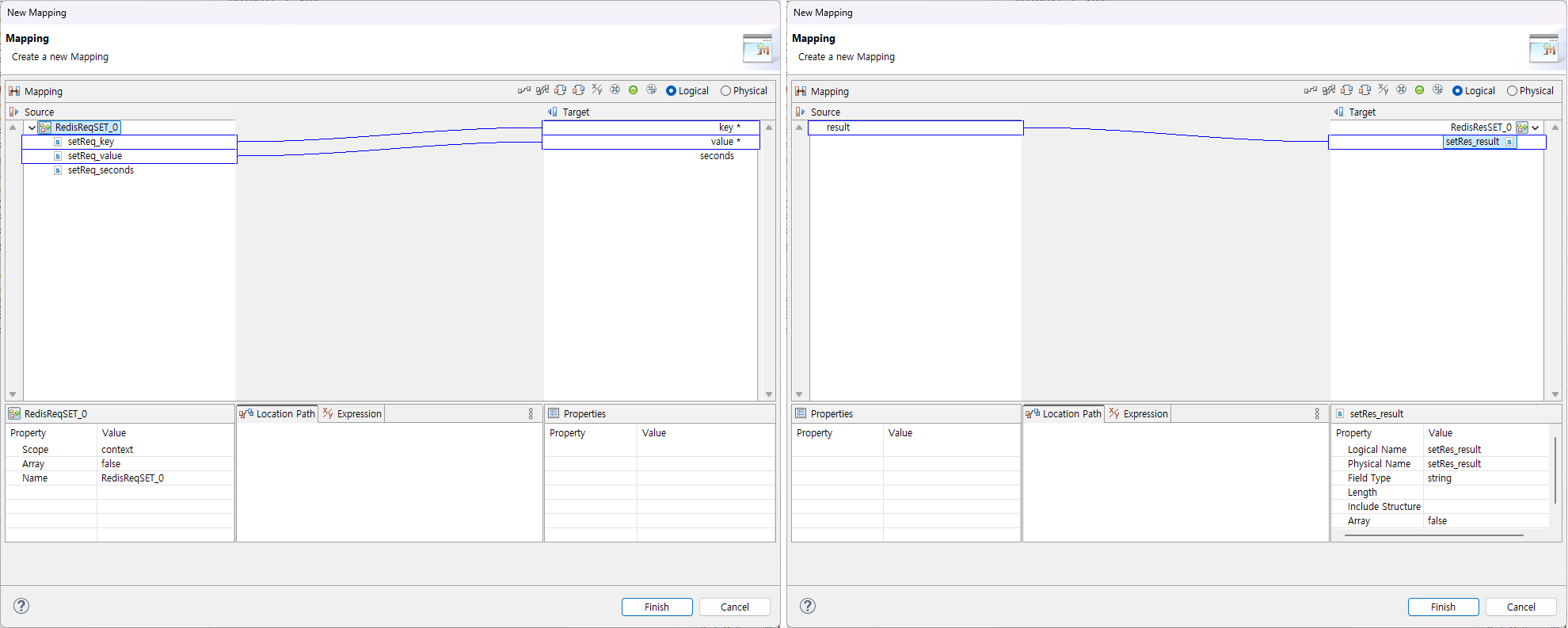This screenshot has height=628, width=1568.
Task: Select the 'key *' target field
Action: point(651,128)
